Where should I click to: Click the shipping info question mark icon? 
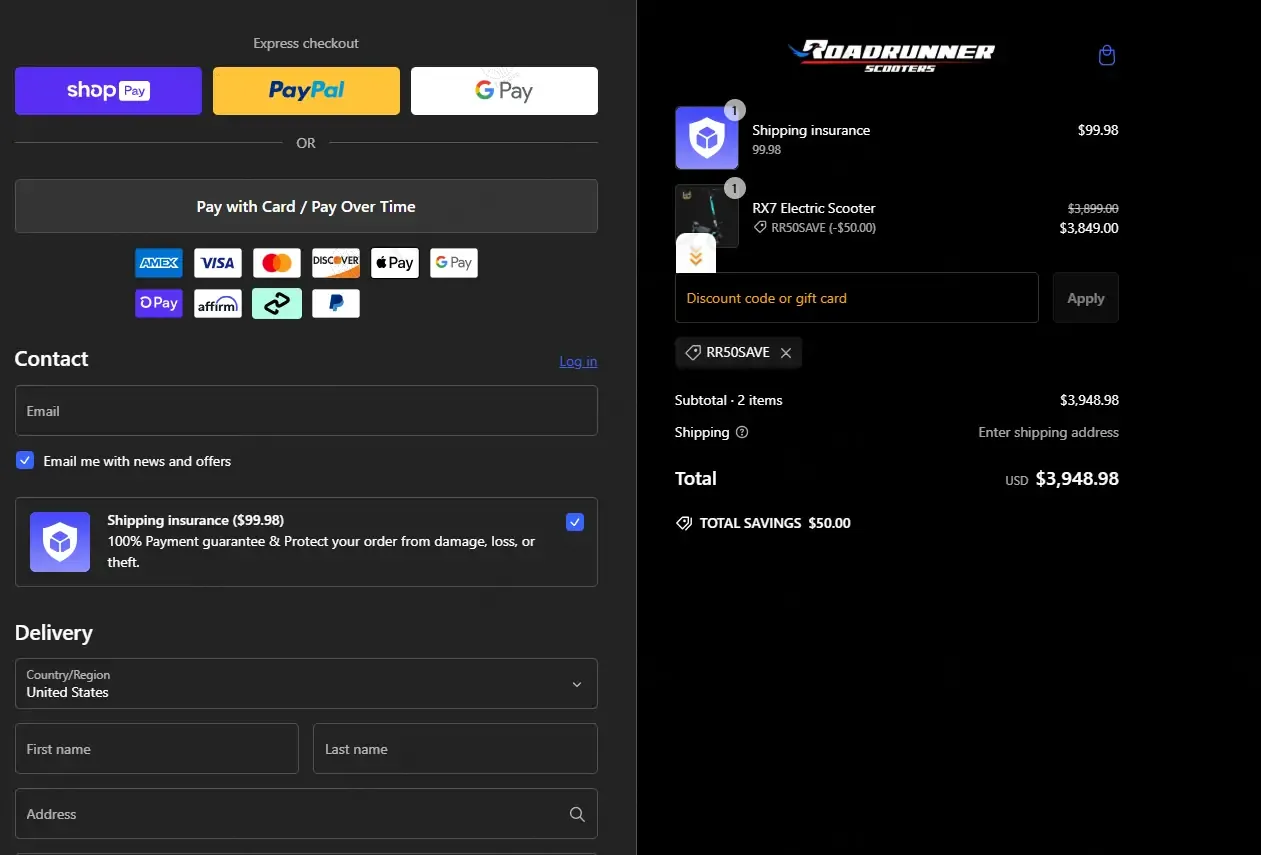(742, 433)
